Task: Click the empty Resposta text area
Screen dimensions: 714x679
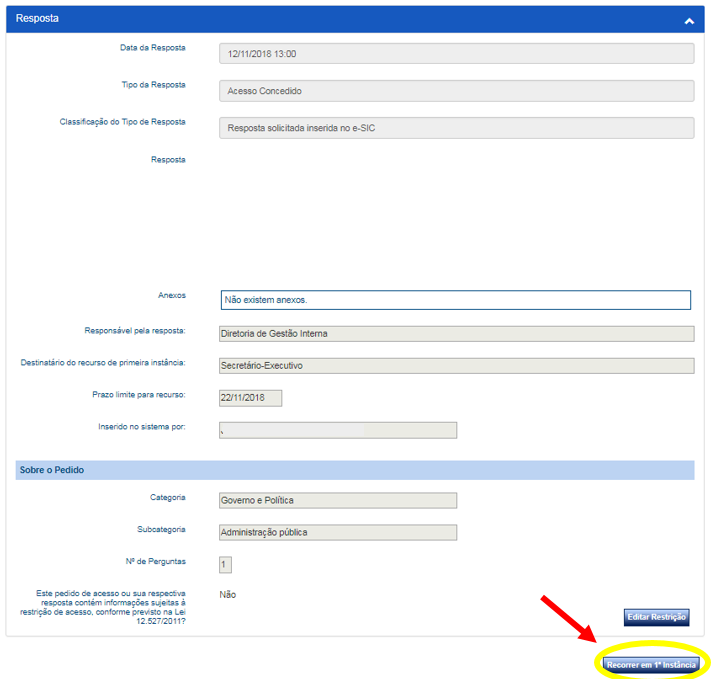Action: (455, 215)
